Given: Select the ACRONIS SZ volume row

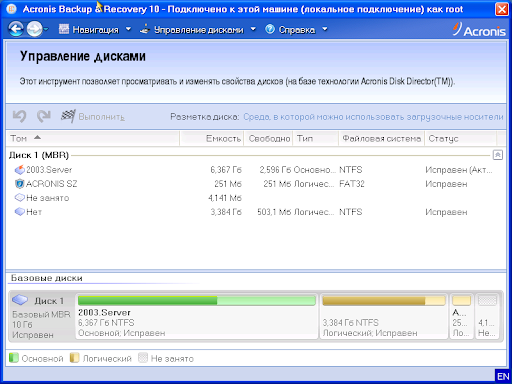Looking at the screenshot, I should pyautogui.click(x=255, y=184).
